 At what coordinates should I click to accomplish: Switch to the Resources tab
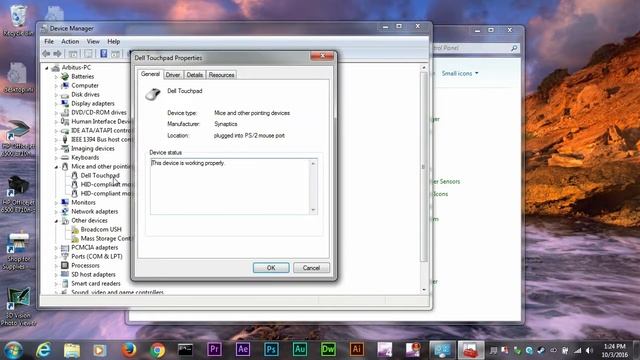click(221, 75)
